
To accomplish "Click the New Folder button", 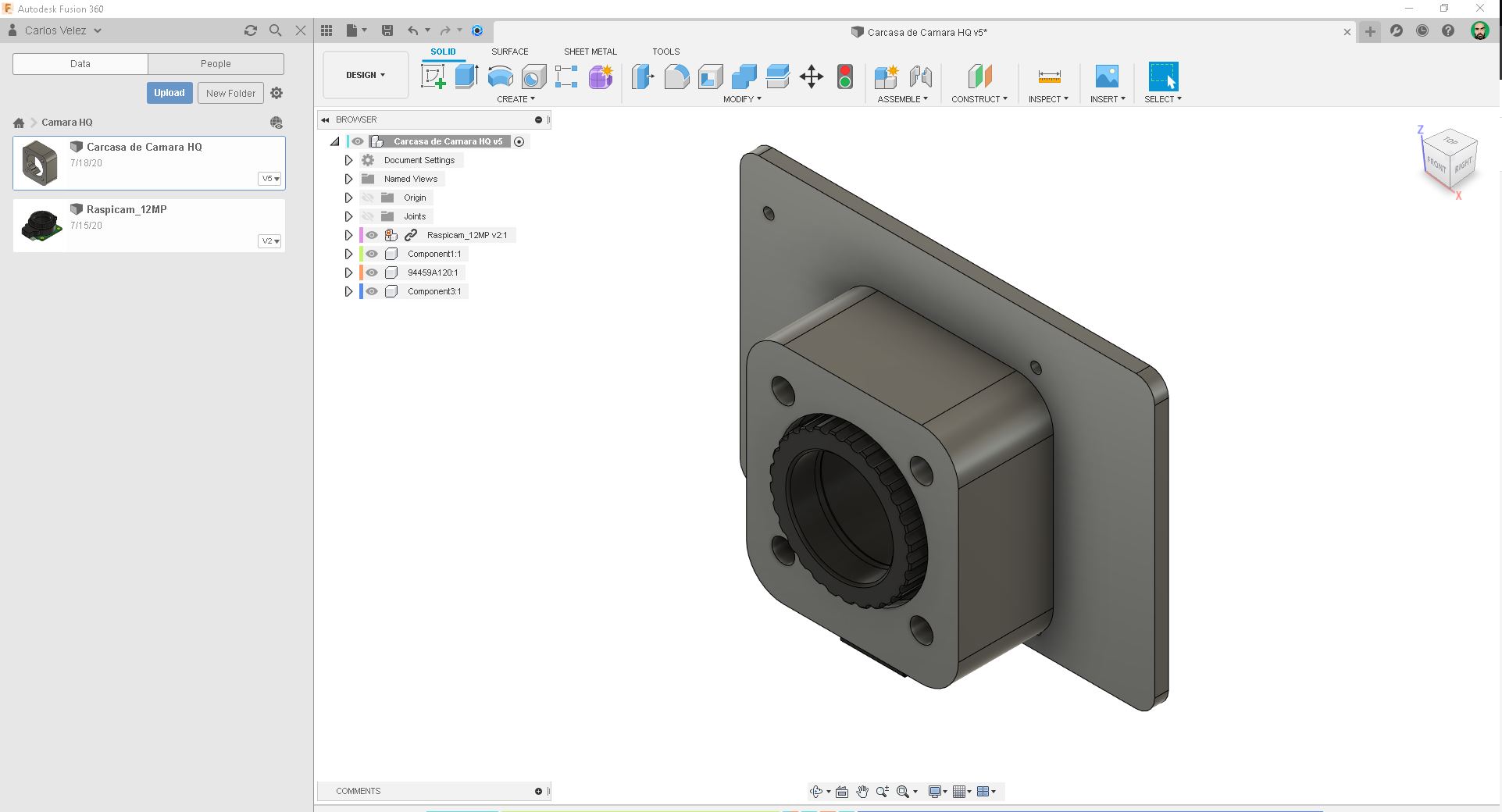I will tap(230, 92).
